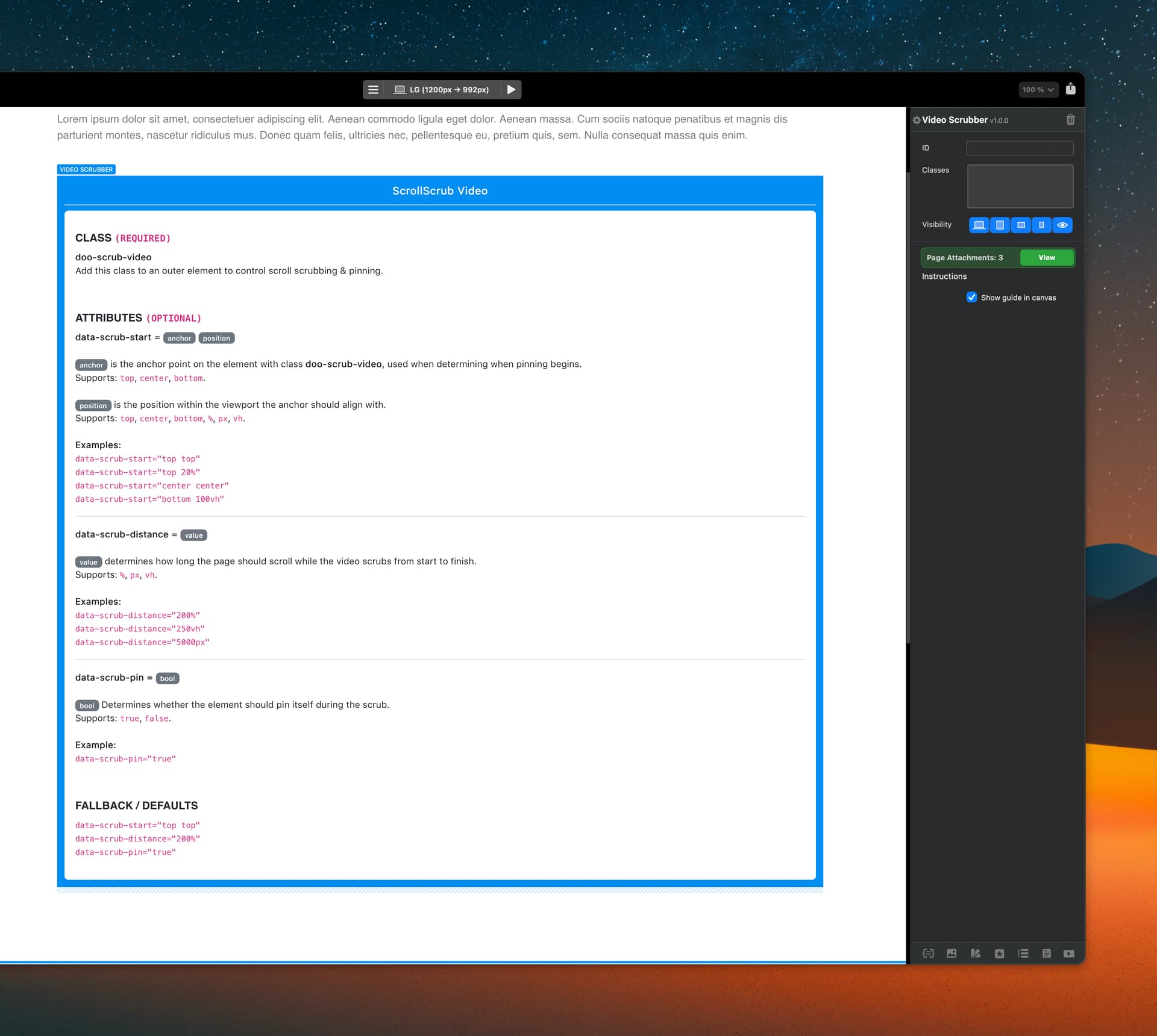
Task: Select the VIDEO SCRUBBER label tag
Action: tap(86, 170)
